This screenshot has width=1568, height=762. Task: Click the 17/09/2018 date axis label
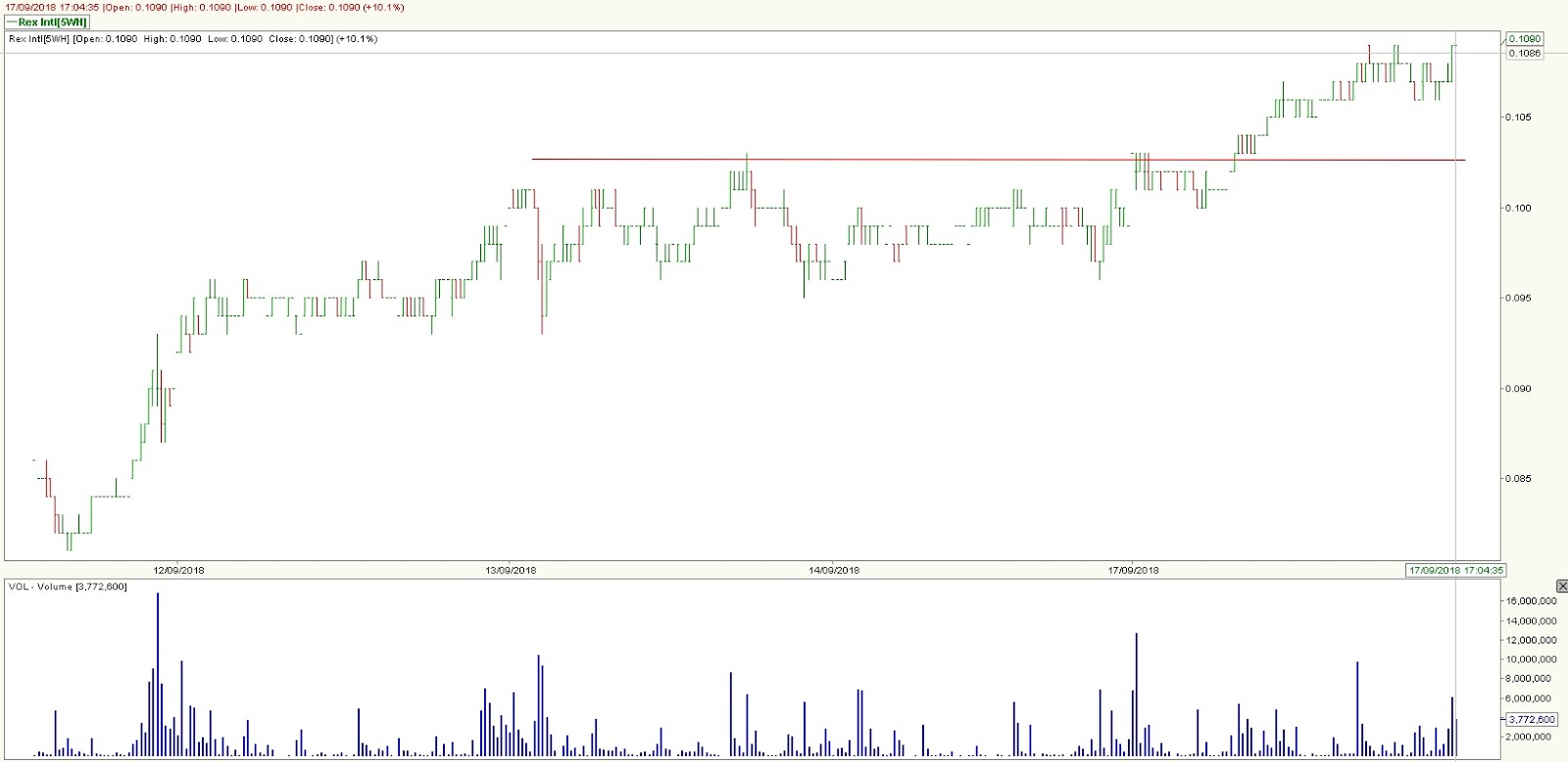1133,570
